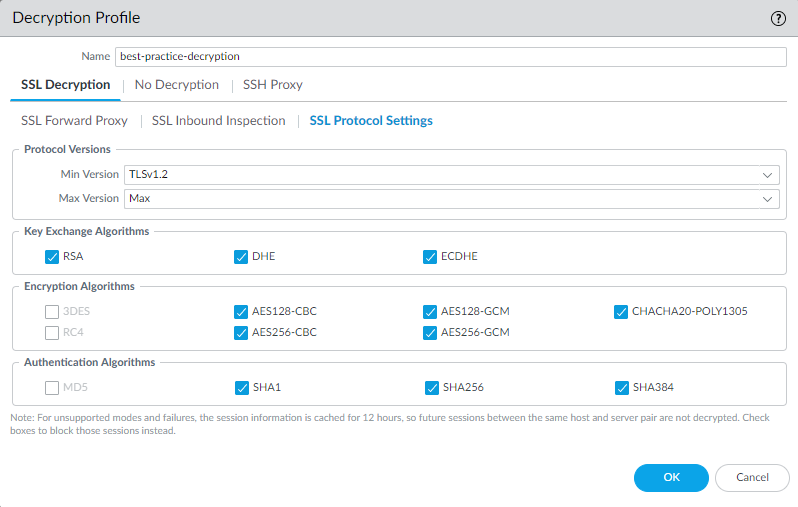Toggle the AES256-GCM encryption checkbox

pos(431,332)
